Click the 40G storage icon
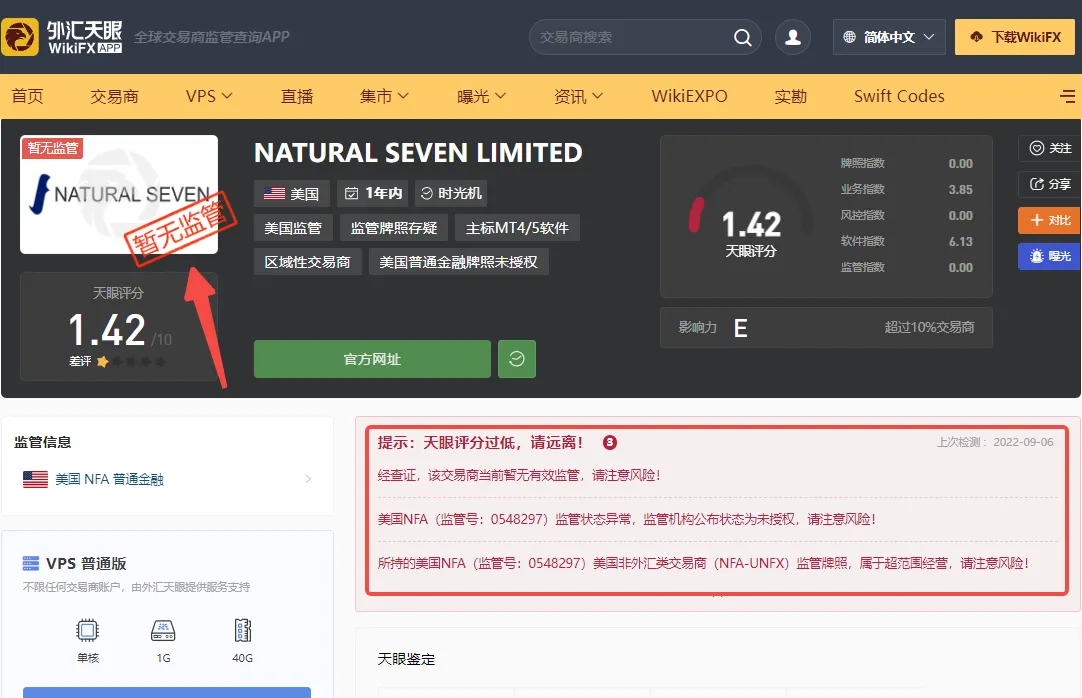Screen dimensions: 1082x698 (x=243, y=630)
